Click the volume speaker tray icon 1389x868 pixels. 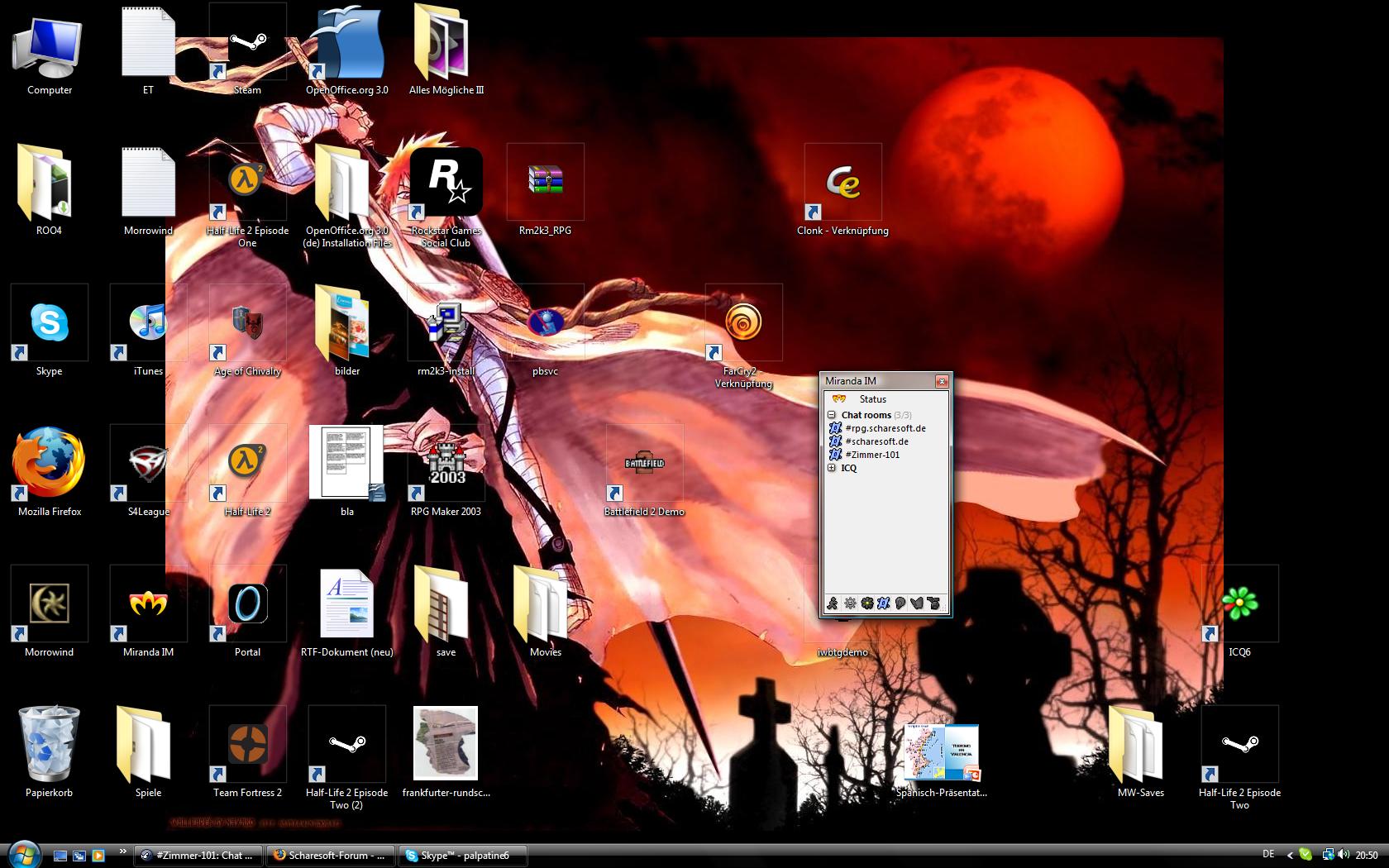coord(1343,855)
